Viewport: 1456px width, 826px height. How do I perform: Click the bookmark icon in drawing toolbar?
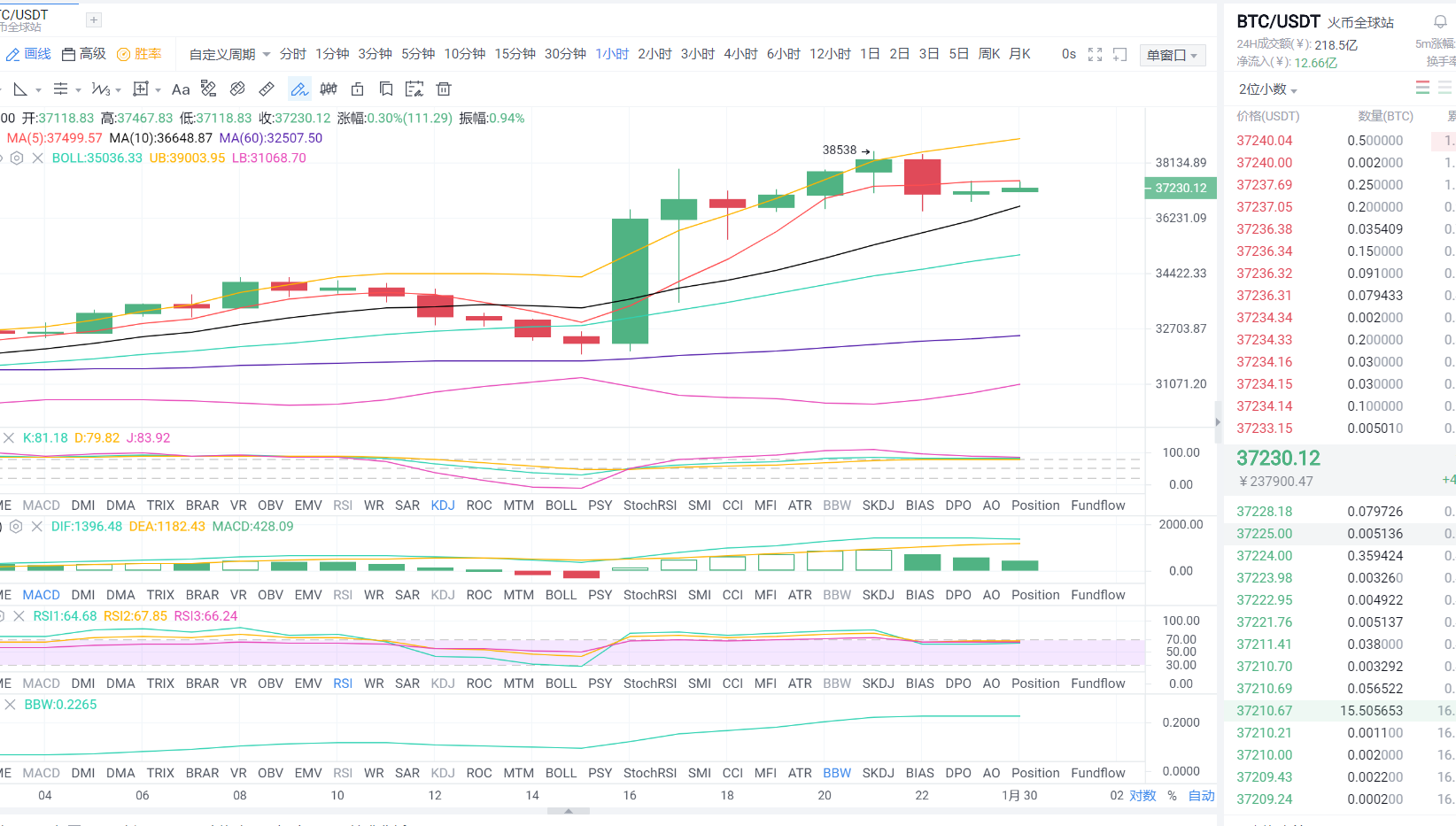click(x=386, y=89)
